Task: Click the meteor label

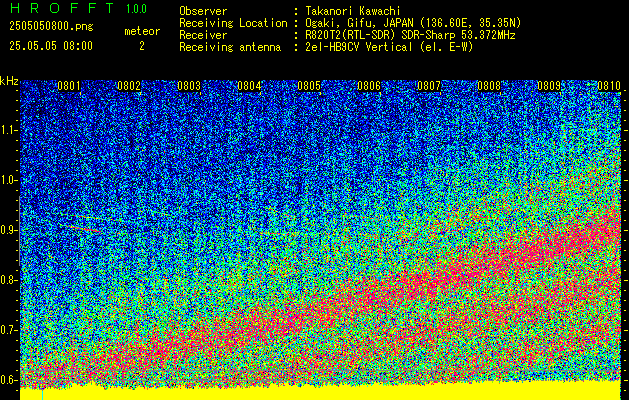Action: pyautogui.click(x=142, y=31)
